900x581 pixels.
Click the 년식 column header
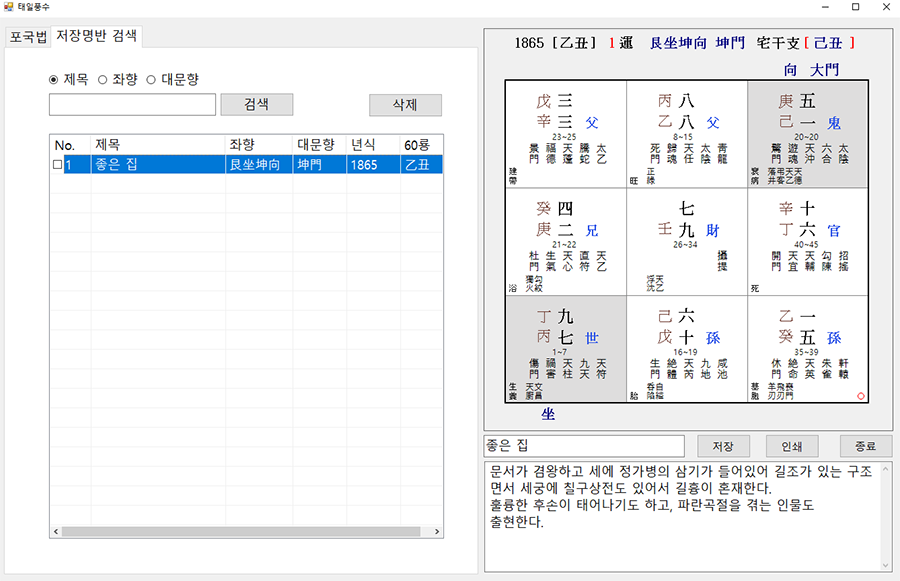[374, 145]
